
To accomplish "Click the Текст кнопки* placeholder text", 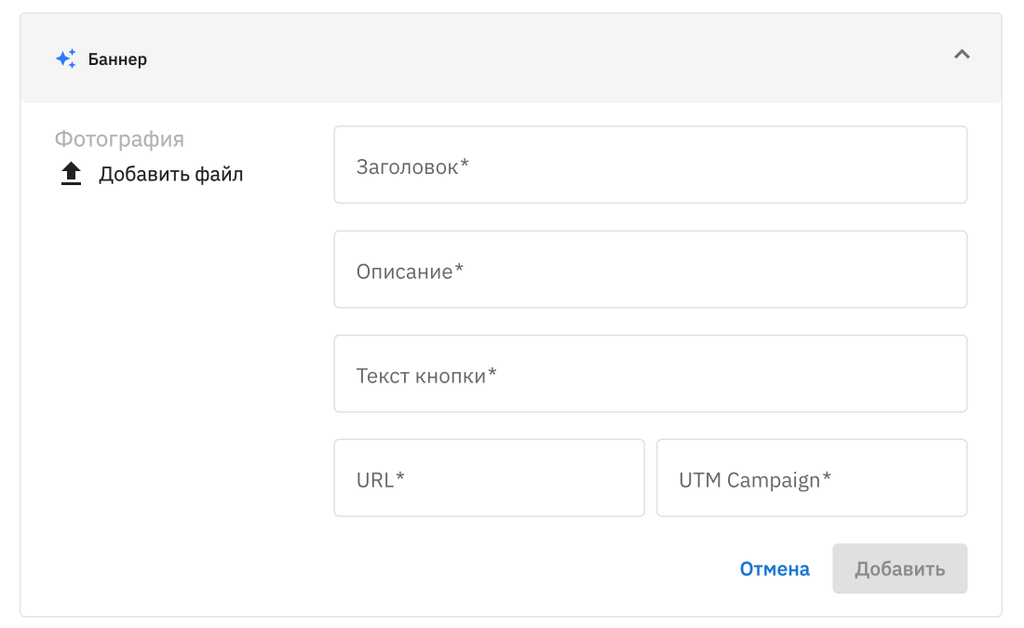I will pos(426,376).
